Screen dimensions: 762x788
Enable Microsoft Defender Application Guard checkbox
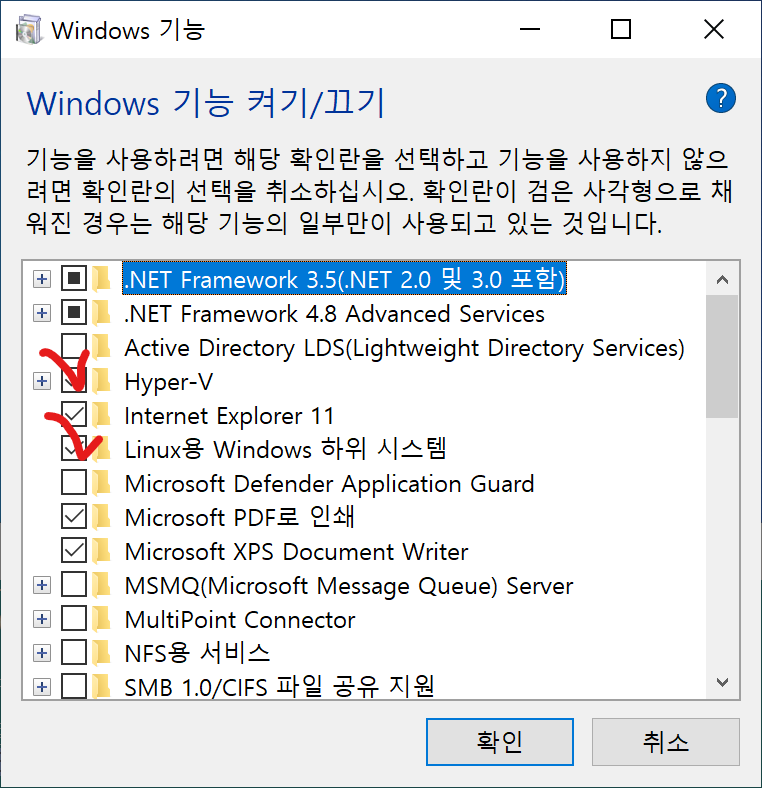pos(74,482)
